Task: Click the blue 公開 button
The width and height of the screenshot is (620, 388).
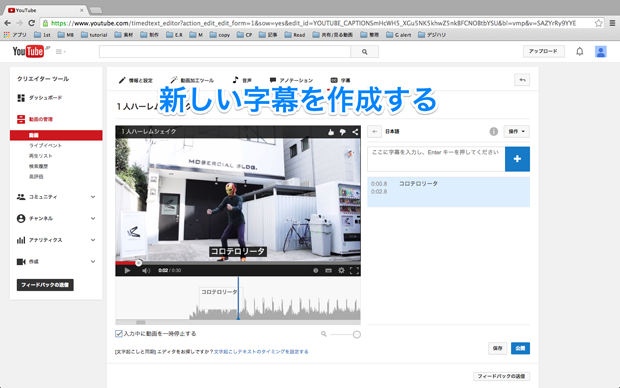Action: click(x=520, y=348)
